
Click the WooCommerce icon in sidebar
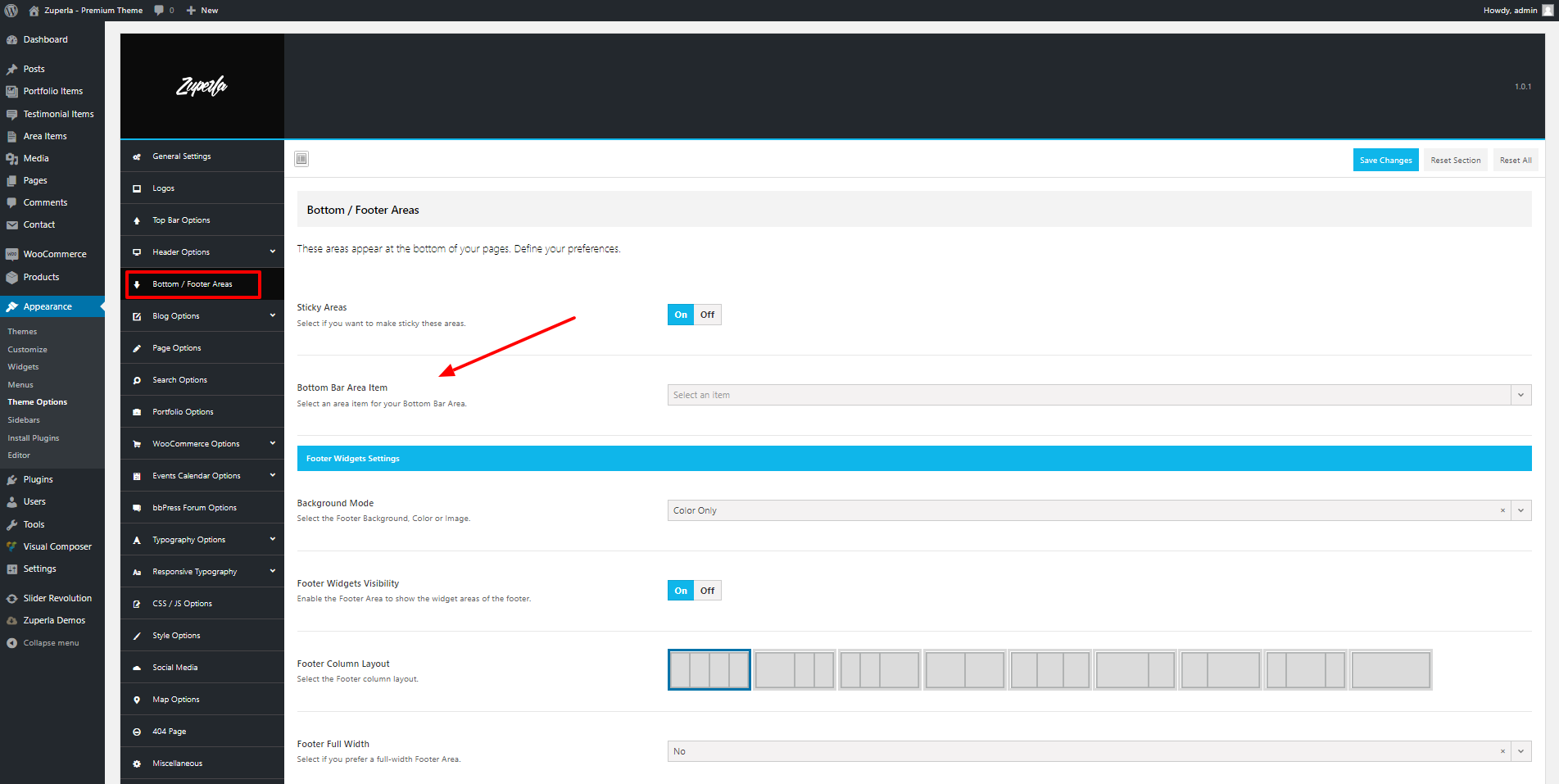click(11, 254)
